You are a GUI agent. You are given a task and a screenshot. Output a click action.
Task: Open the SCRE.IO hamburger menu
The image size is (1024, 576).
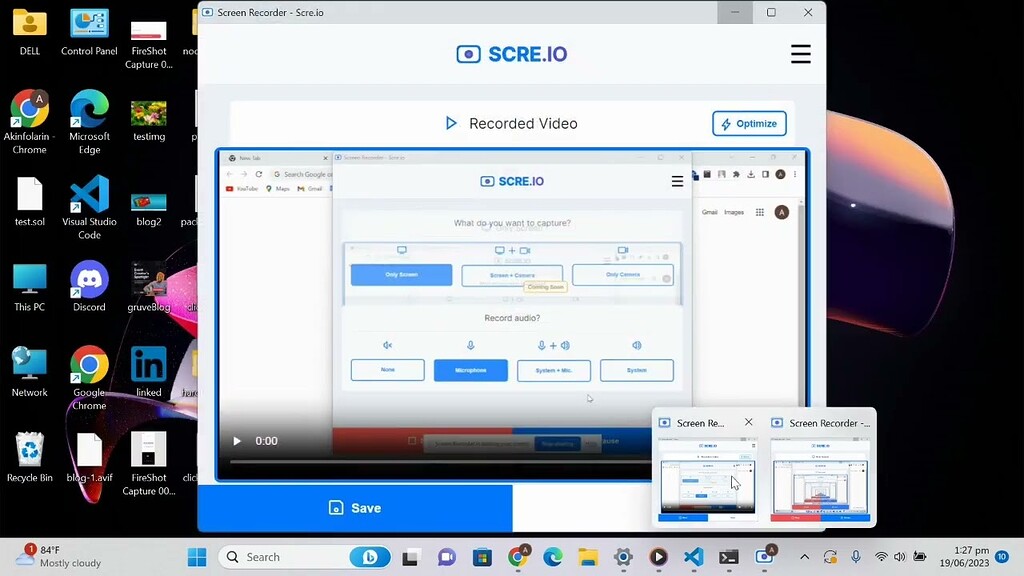(x=800, y=54)
